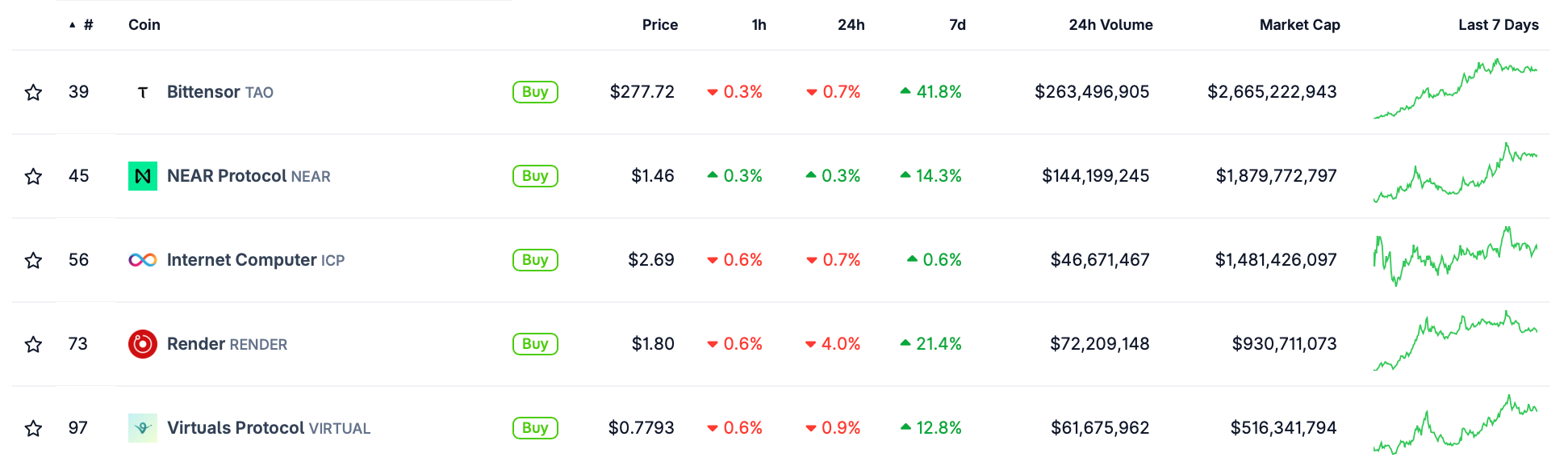Sort coins by Market Cap header

pos(1299,25)
